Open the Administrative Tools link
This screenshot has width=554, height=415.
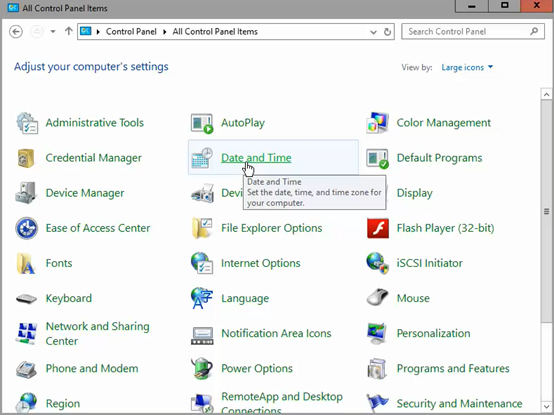pos(95,123)
